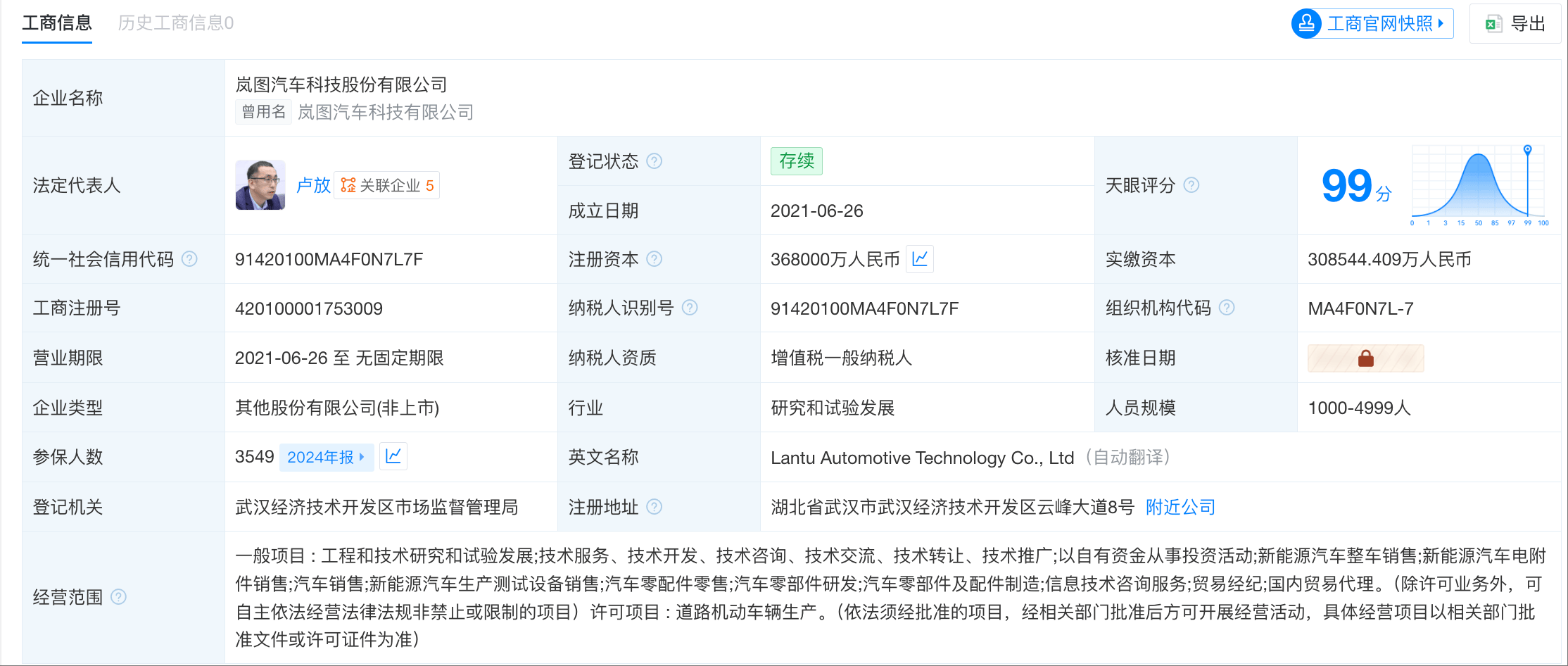Click the help icon beside 注册资本 label
Viewport: 1568px width, 666px height.
654,259
